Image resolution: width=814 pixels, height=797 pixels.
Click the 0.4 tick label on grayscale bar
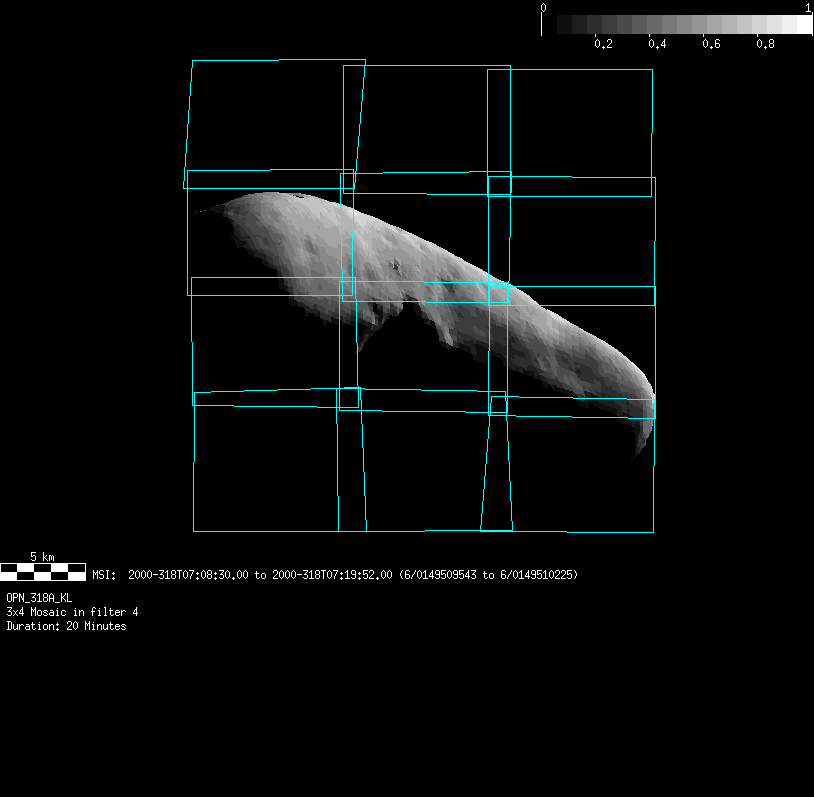pos(657,44)
